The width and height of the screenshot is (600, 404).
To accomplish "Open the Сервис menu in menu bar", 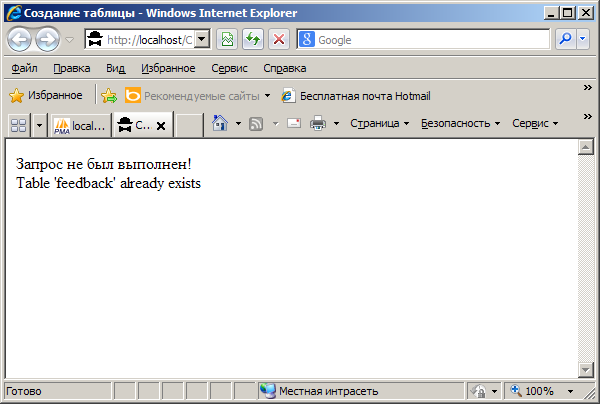I will 229,68.
